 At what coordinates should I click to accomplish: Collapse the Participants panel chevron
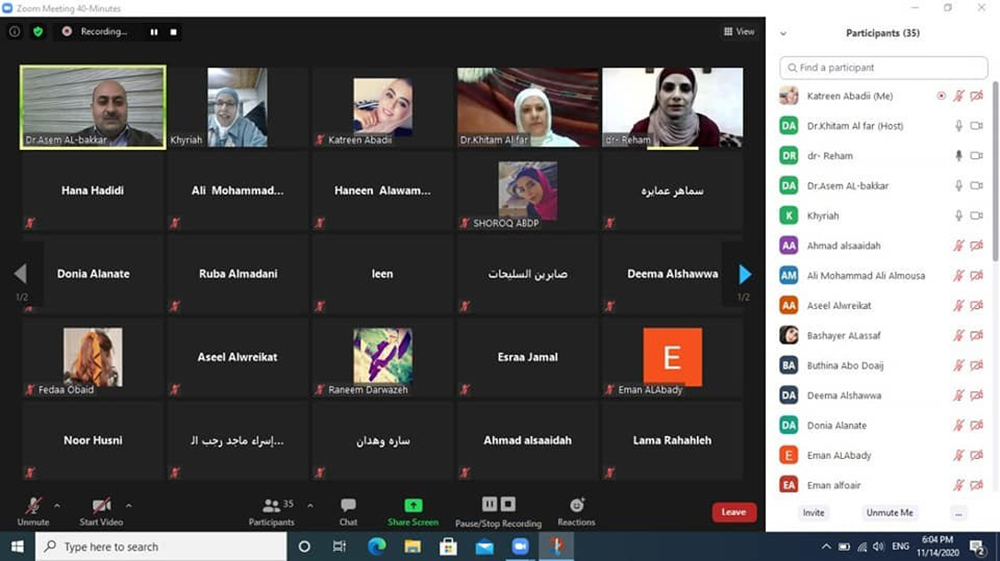[x=783, y=33]
